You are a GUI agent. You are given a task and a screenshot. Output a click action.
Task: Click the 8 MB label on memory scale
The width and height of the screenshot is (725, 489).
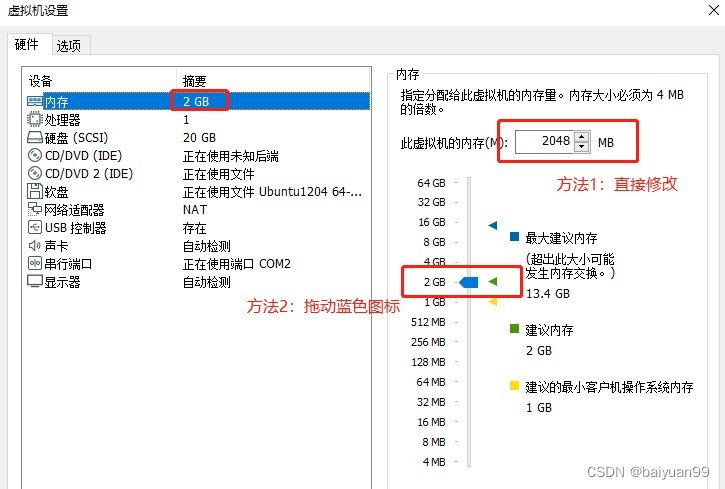click(x=434, y=442)
